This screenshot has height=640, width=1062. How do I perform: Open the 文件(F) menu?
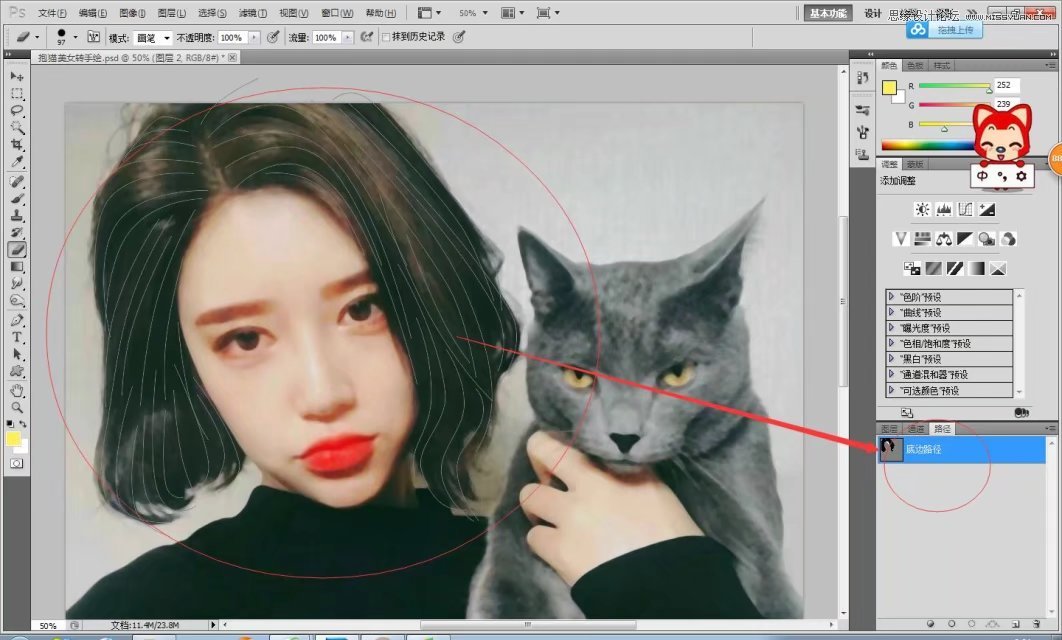click(52, 13)
